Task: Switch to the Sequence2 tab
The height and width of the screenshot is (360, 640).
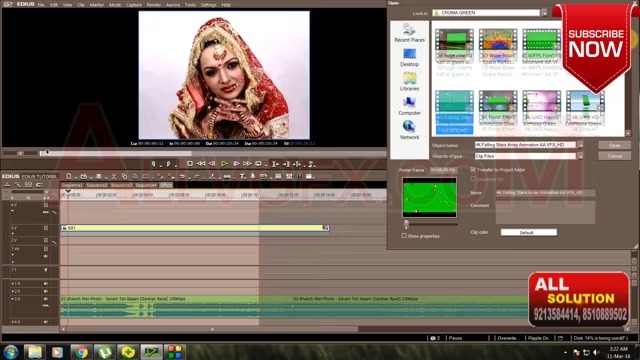Action: (x=97, y=185)
